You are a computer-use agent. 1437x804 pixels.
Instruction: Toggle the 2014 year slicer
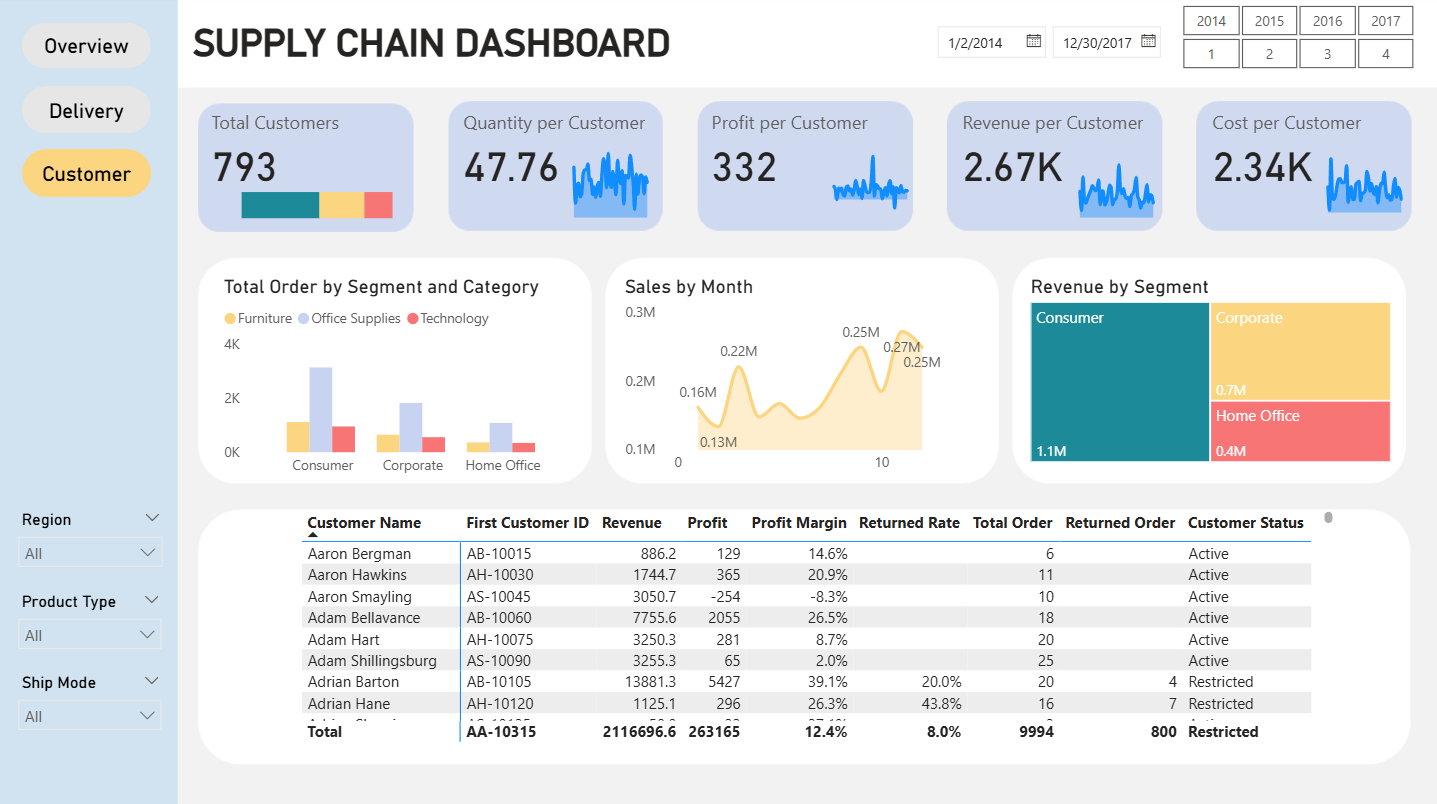[1211, 21]
